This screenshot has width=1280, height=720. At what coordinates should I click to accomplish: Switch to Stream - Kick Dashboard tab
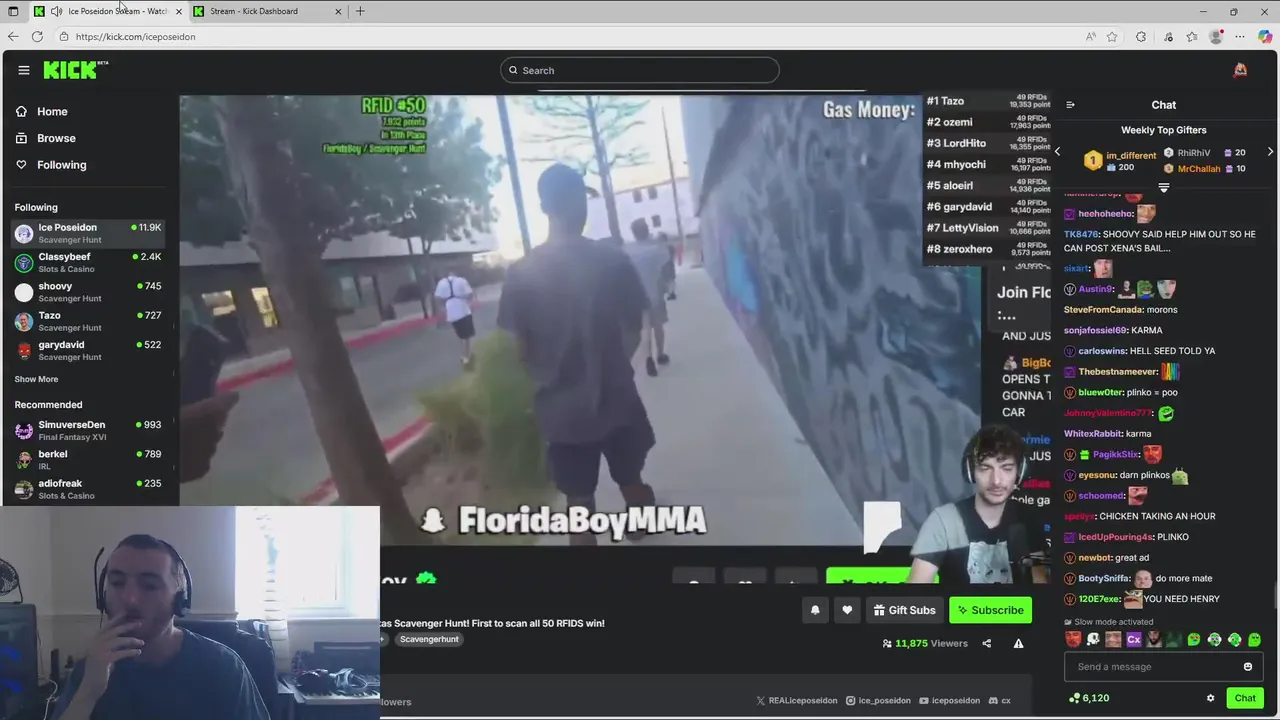[268, 11]
